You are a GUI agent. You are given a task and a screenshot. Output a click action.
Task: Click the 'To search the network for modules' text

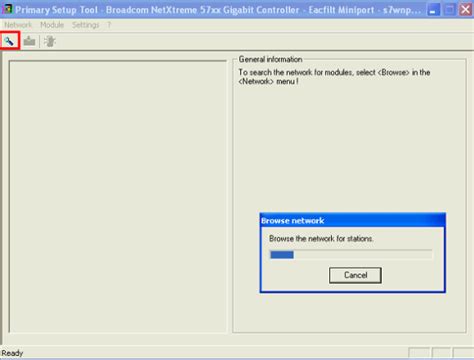(334, 77)
